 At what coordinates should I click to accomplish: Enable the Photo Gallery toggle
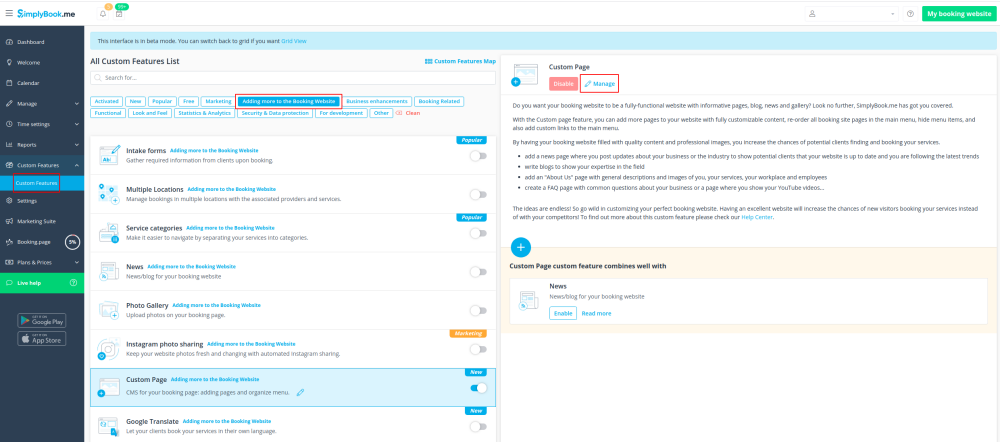click(478, 310)
